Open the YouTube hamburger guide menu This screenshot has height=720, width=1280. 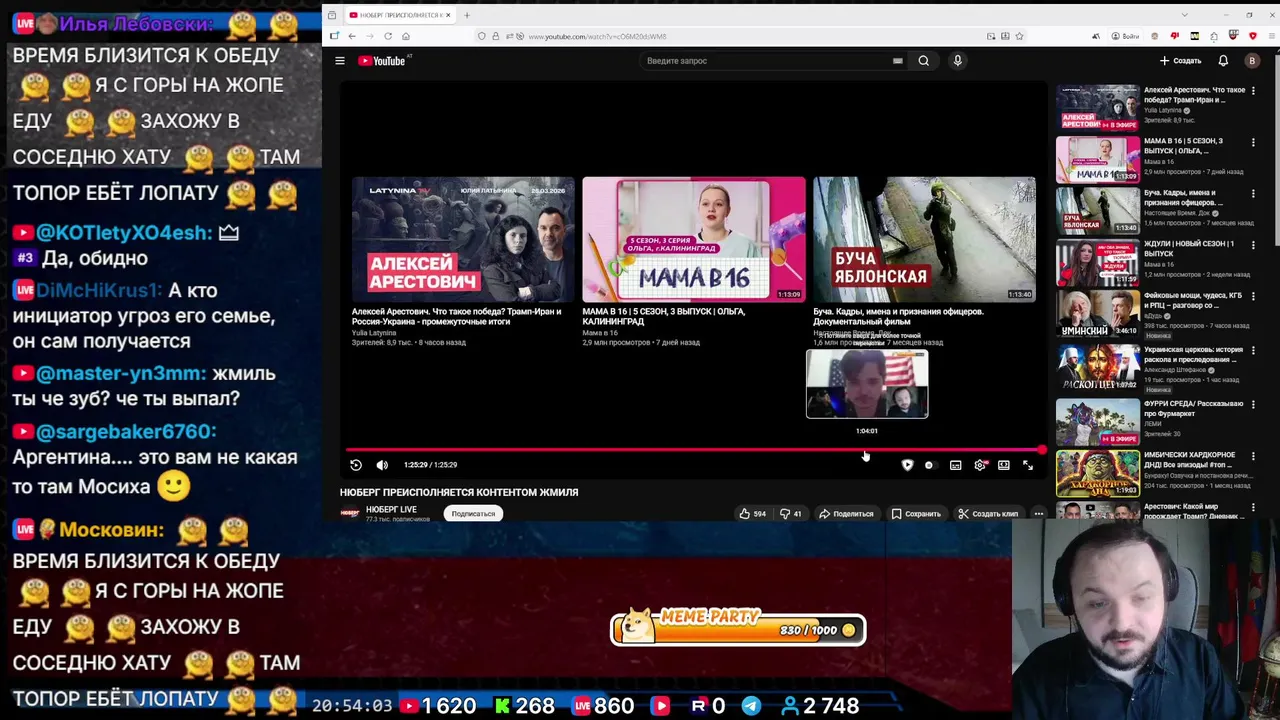click(340, 61)
